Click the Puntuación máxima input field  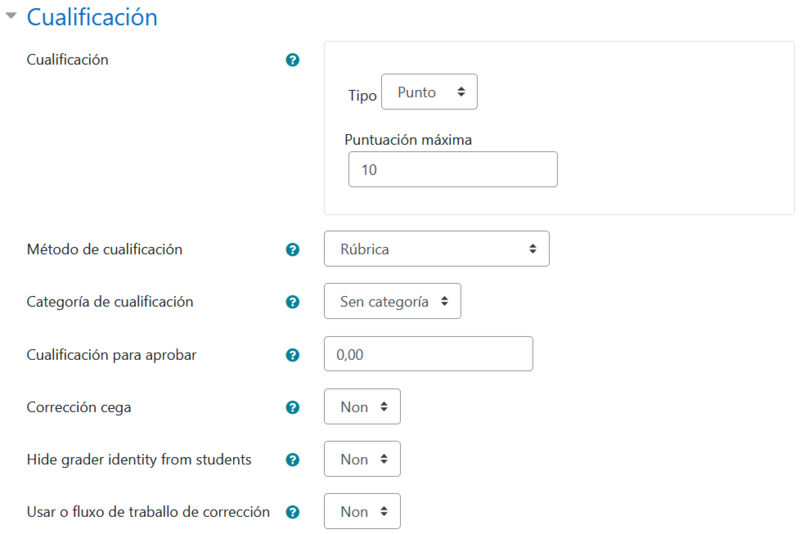click(453, 169)
